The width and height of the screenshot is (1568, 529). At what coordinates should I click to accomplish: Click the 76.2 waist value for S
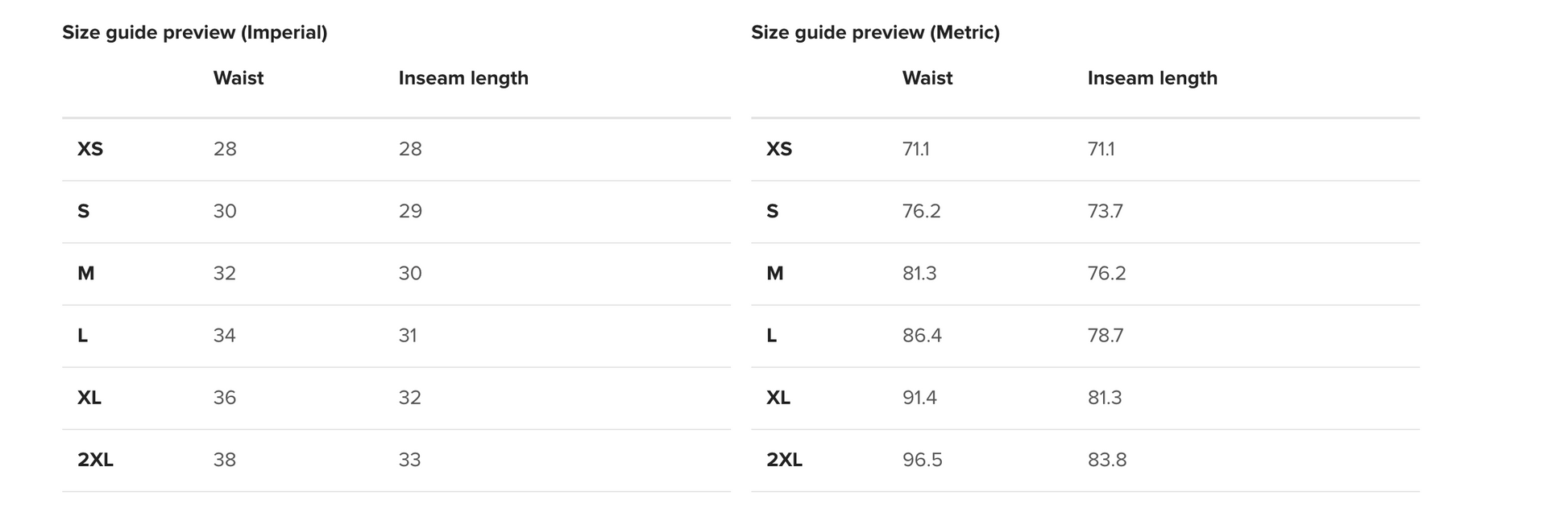[x=921, y=211]
